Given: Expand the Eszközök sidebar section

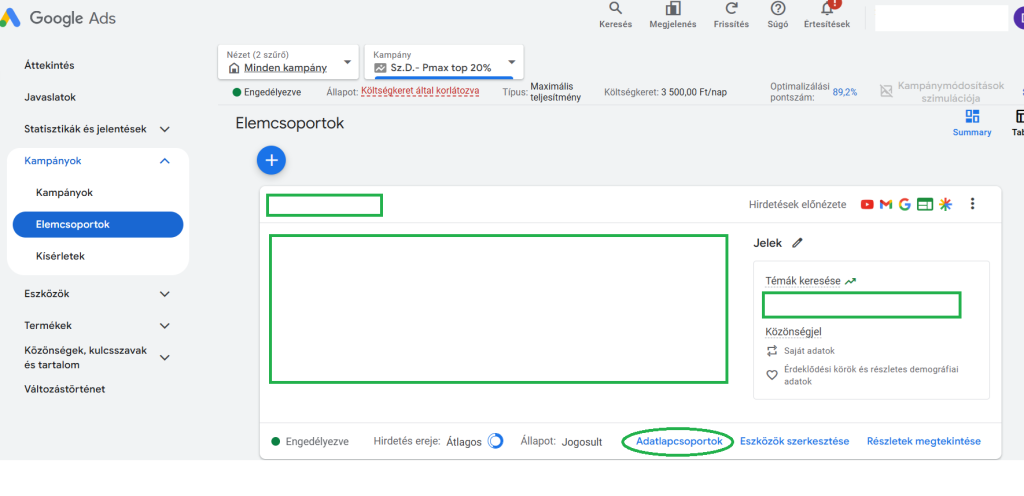Looking at the screenshot, I should pyautogui.click(x=165, y=294).
